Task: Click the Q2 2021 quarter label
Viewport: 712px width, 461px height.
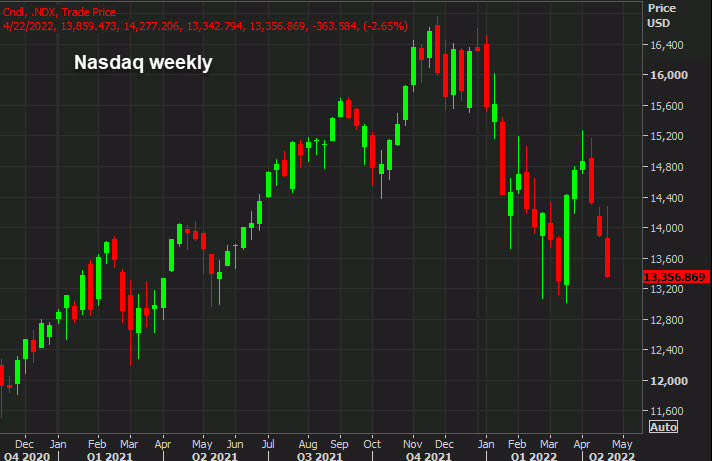Action: (x=215, y=456)
